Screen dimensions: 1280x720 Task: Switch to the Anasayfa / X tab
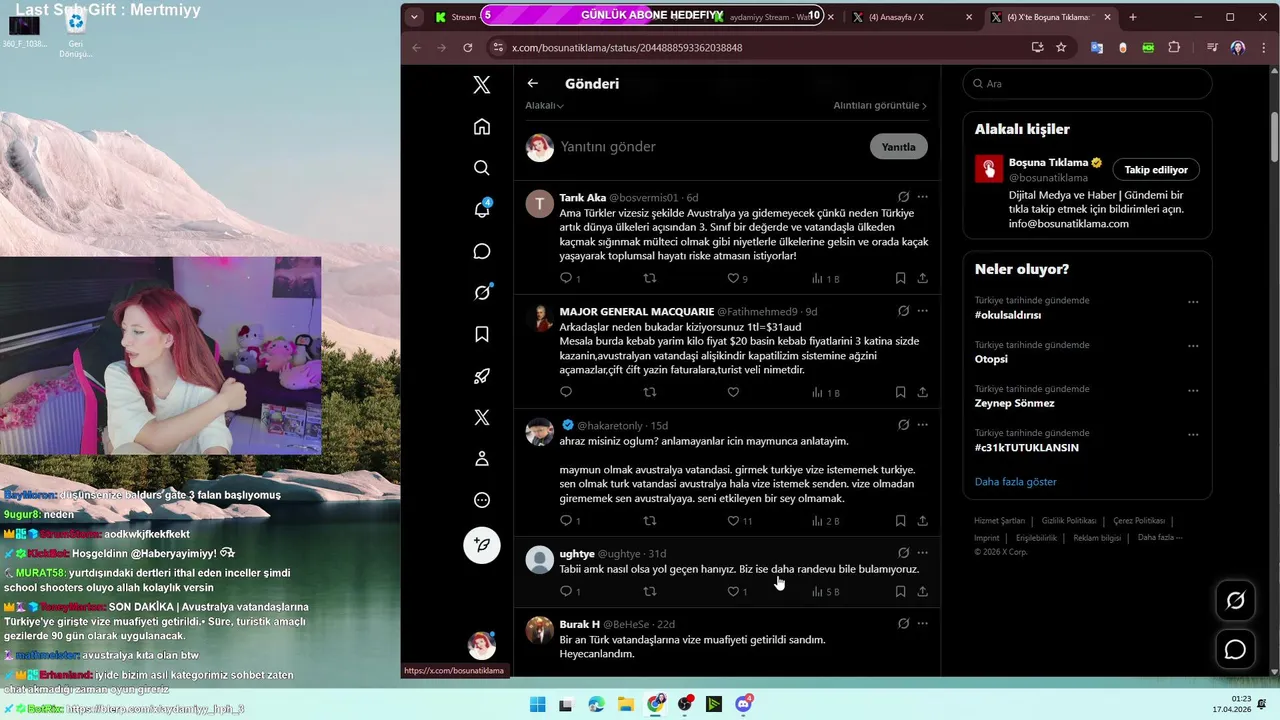pos(910,17)
